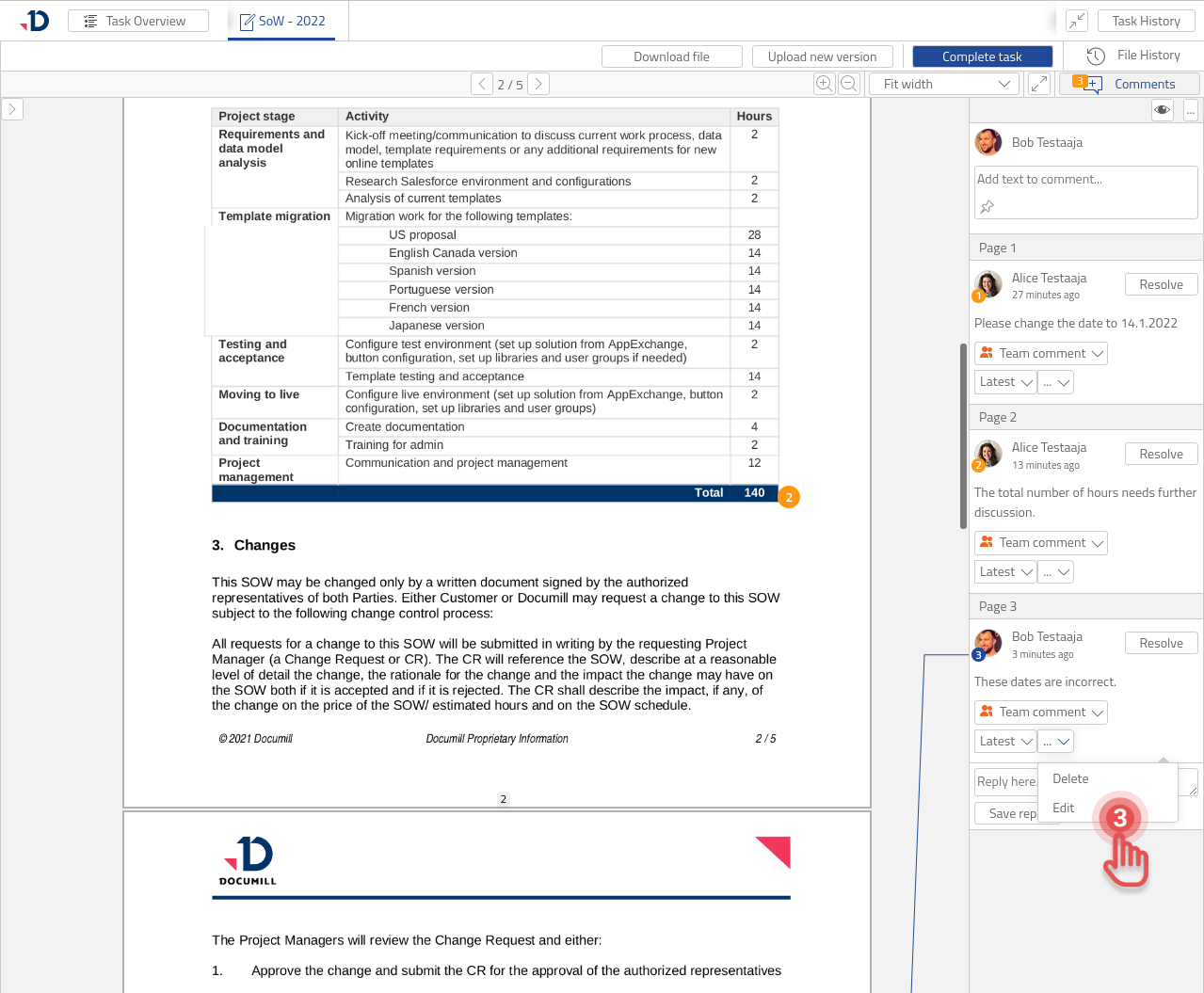Expand the left side panel
The image size is (1204, 993).
12,109
